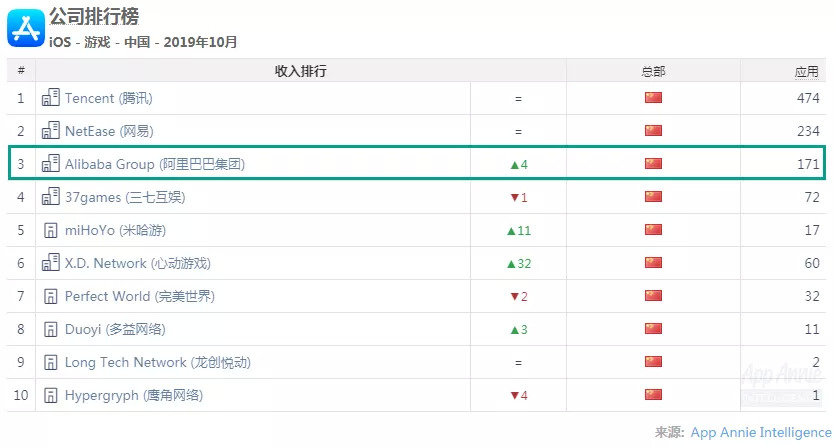Click the building icon beside Duoyi
The height and width of the screenshot is (448, 835).
click(50, 329)
